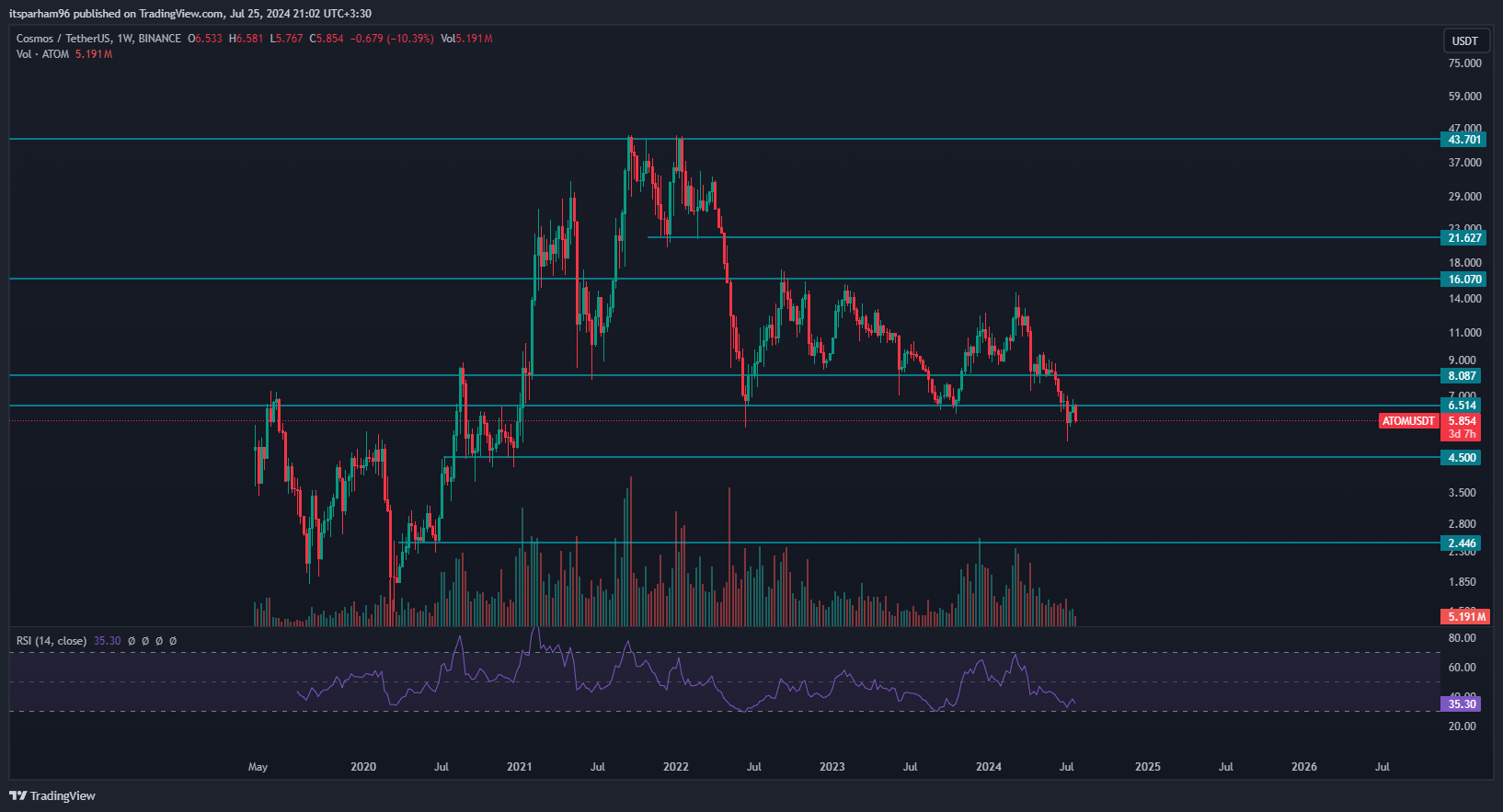Image resolution: width=1503 pixels, height=812 pixels.
Task: Click the 37.000 price axis label
Action: pos(1464,163)
